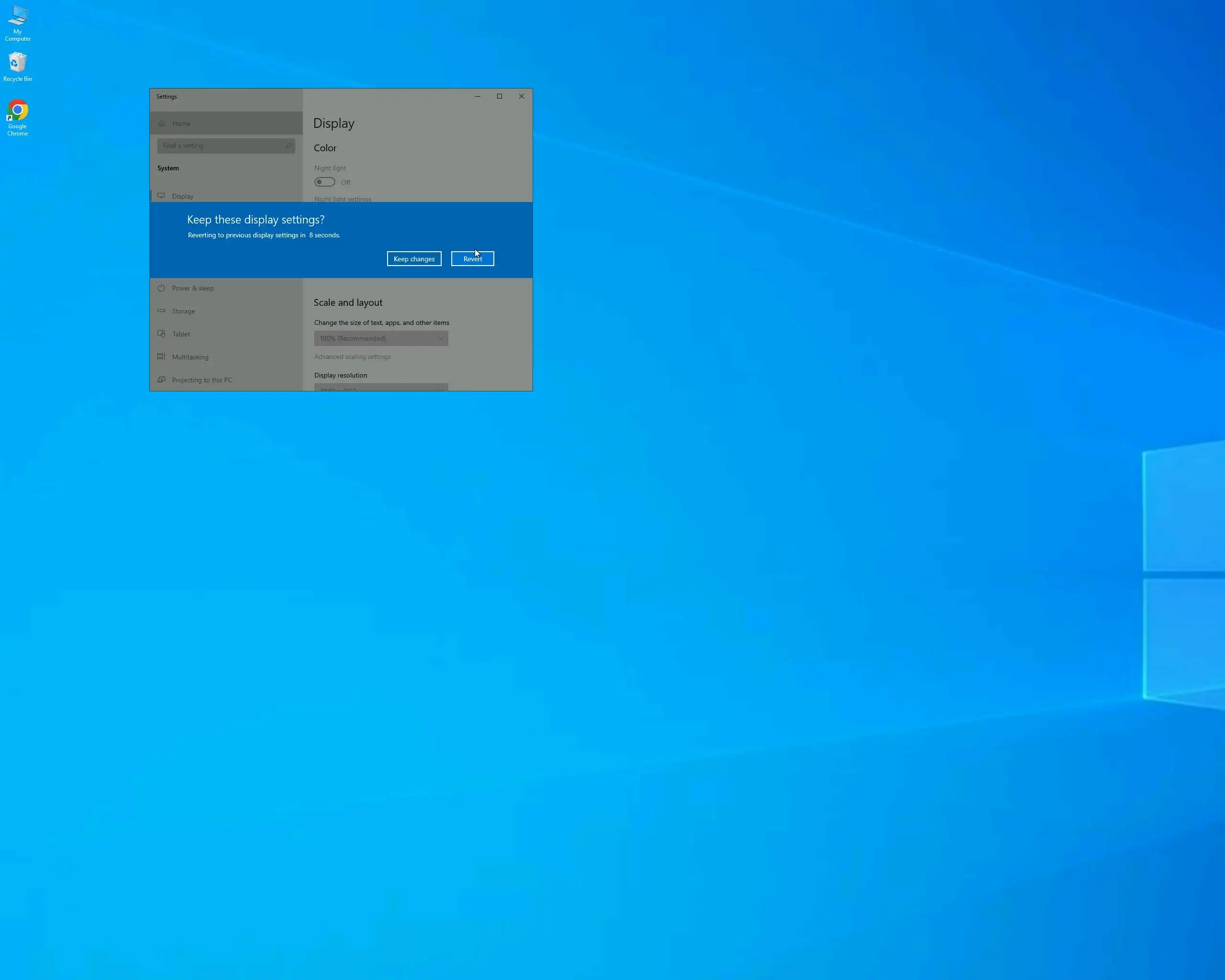
Task: Open the 100% (Recommended) scale dropdown
Action: coord(381,338)
